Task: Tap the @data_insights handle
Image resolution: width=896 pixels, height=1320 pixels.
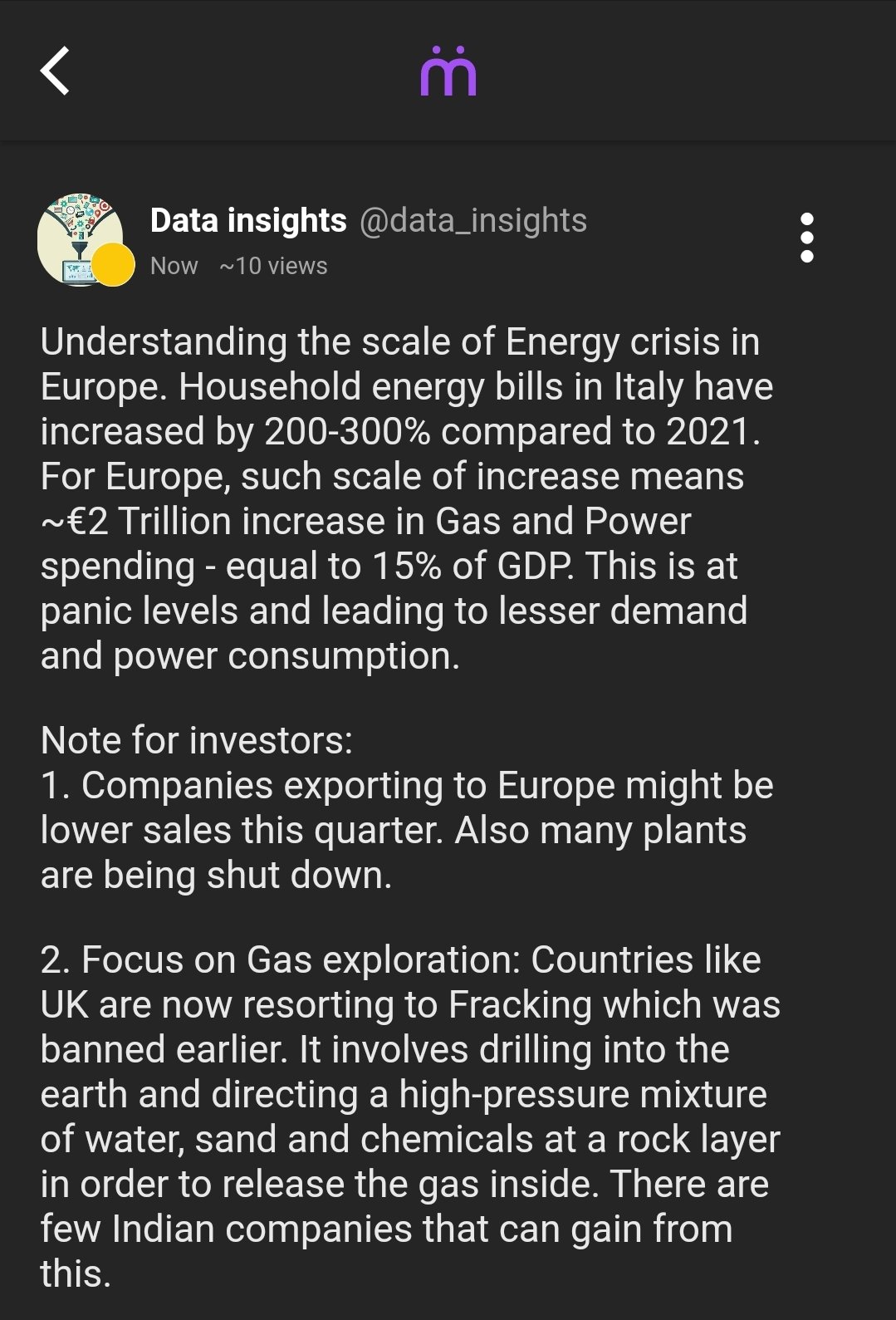Action: pyautogui.click(x=473, y=221)
